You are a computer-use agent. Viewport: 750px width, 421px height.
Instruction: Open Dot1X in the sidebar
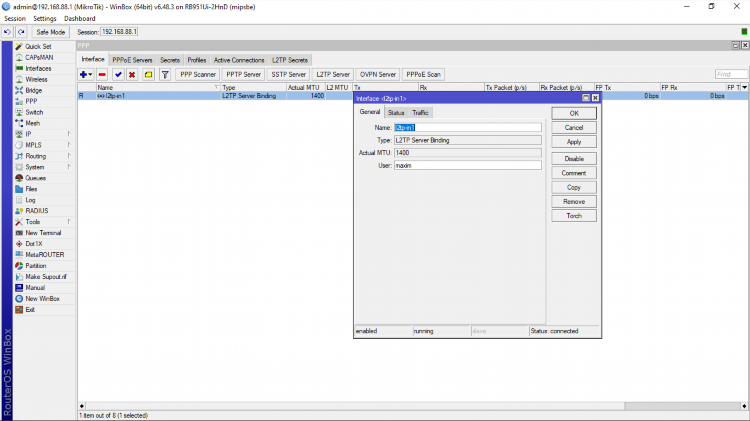pyautogui.click(x=33, y=244)
